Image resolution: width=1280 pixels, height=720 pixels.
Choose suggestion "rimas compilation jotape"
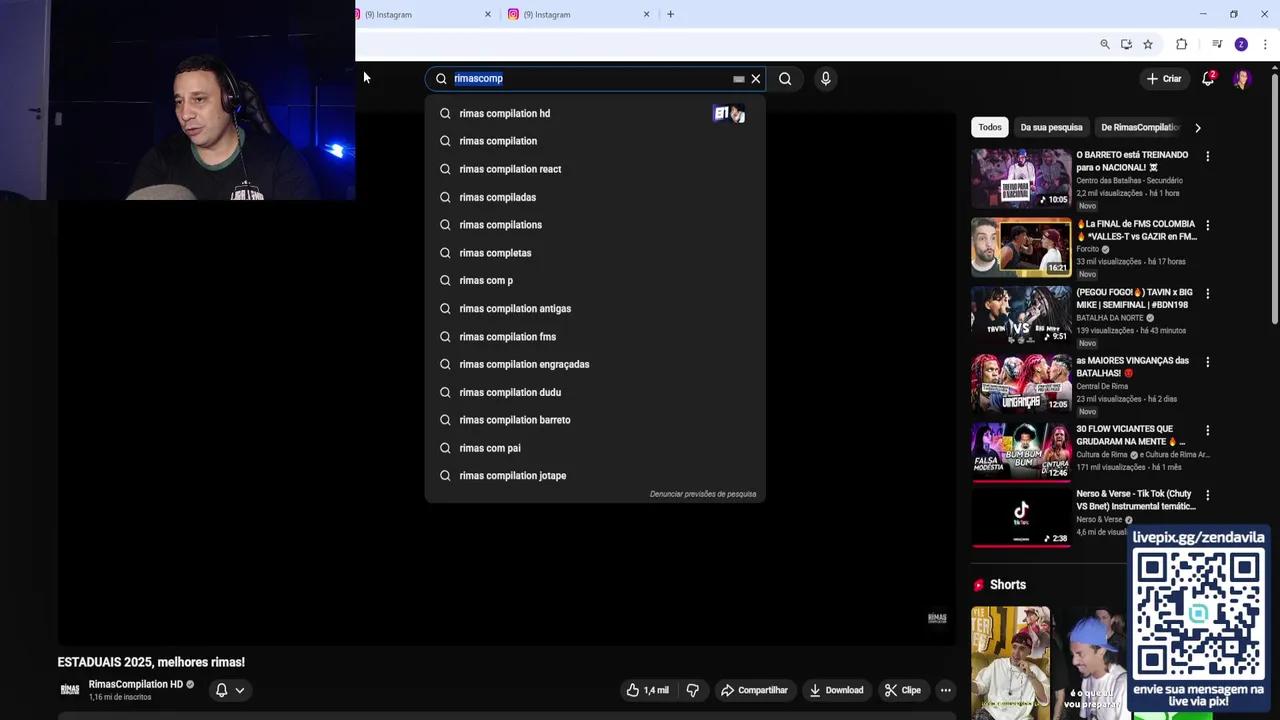pyautogui.click(x=595, y=476)
